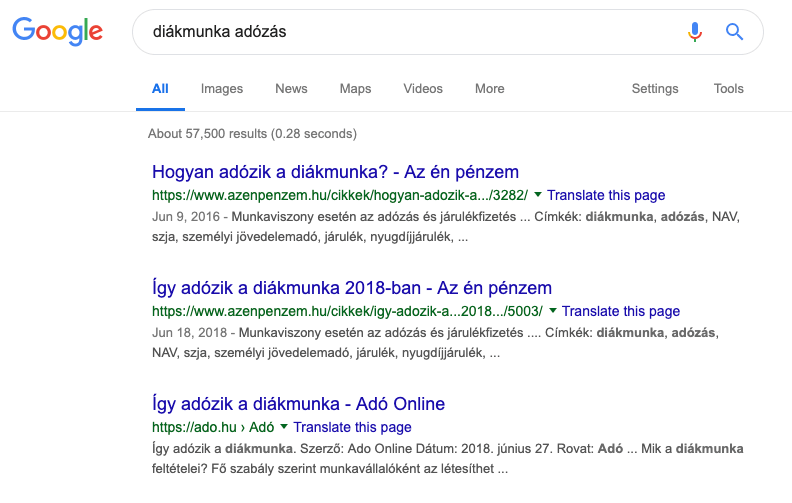The width and height of the screenshot is (792, 503).
Task: Expand dropdown arrow next to 5003/ URL
Action: [553, 311]
